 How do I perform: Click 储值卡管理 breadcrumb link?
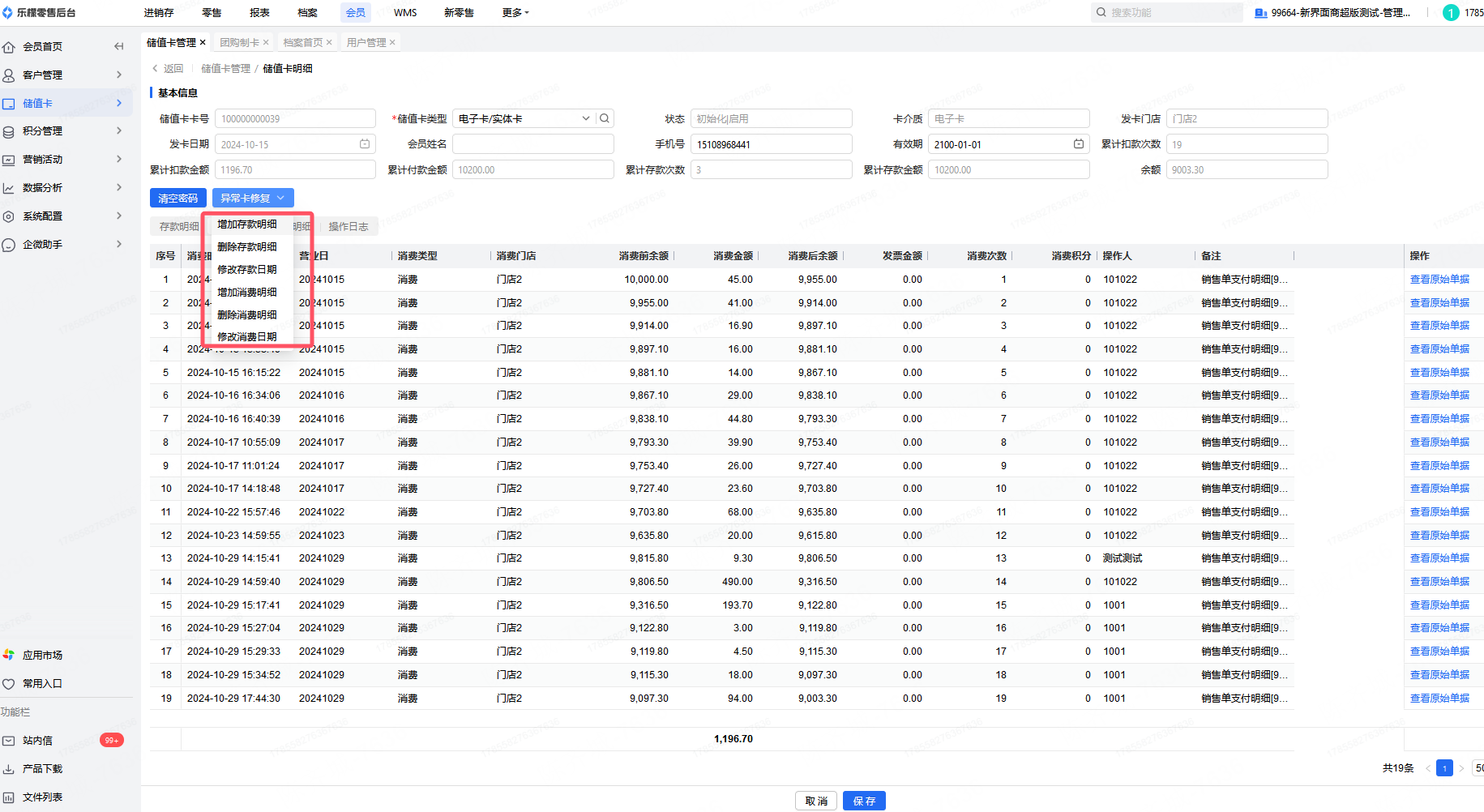[x=225, y=69]
